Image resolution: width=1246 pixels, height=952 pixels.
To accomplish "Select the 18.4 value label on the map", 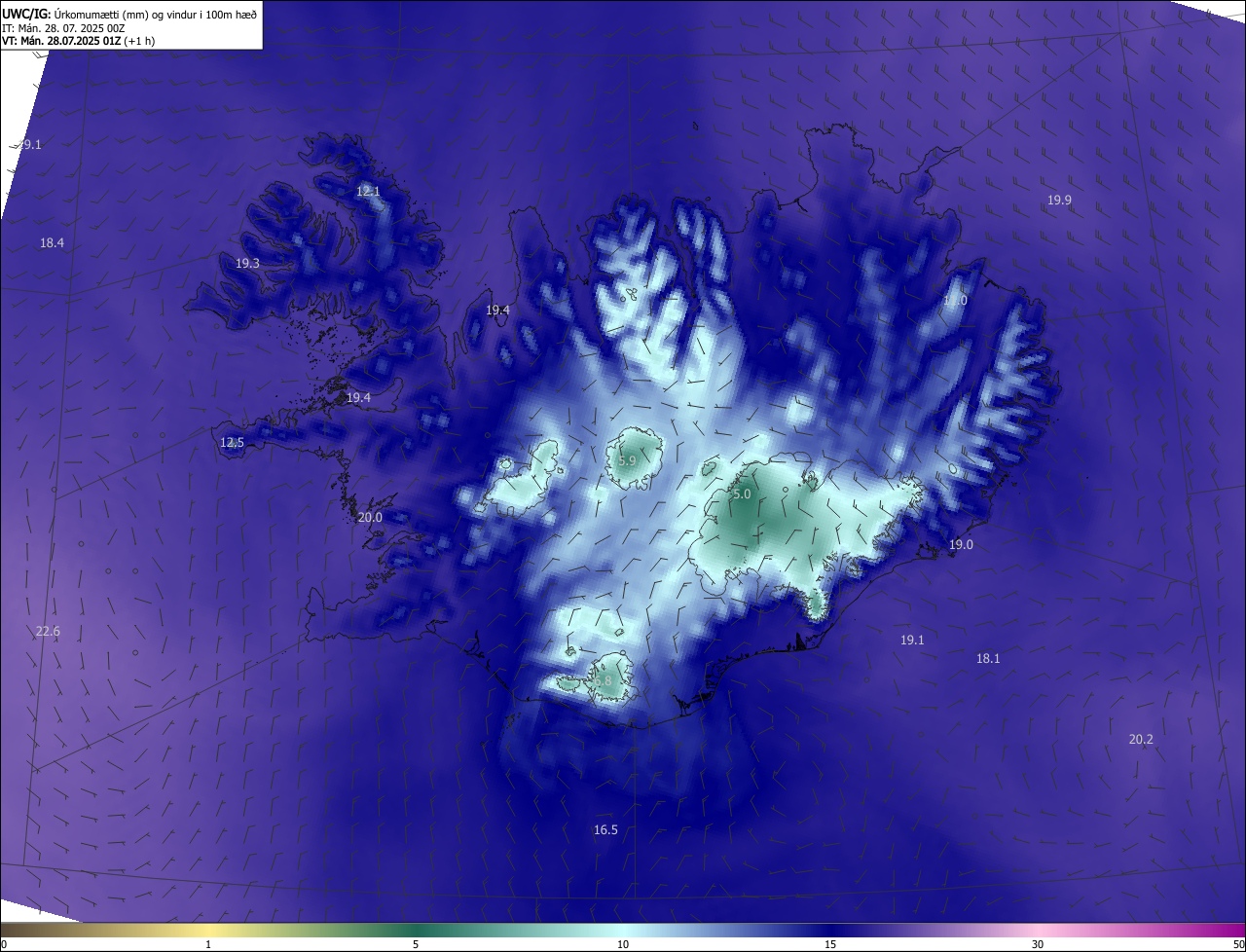I will (x=53, y=243).
